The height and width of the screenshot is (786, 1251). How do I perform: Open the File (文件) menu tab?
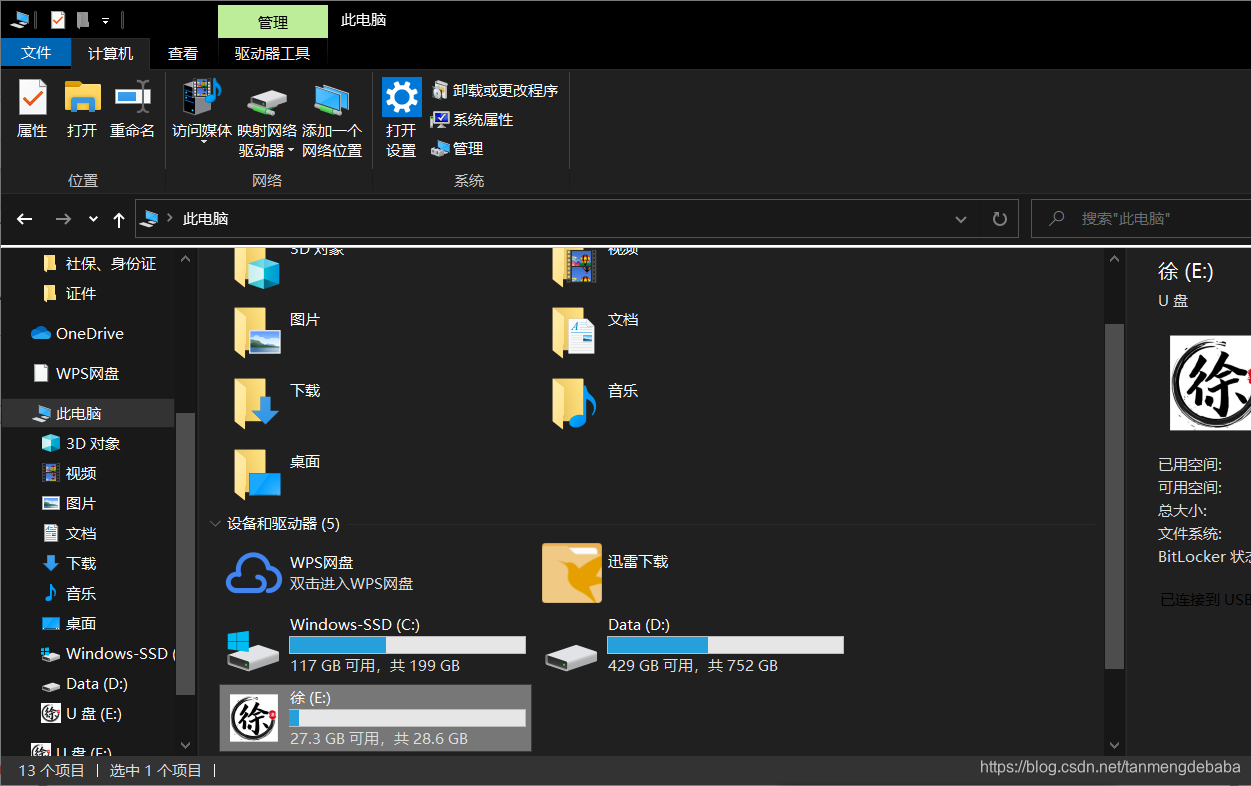click(36, 54)
